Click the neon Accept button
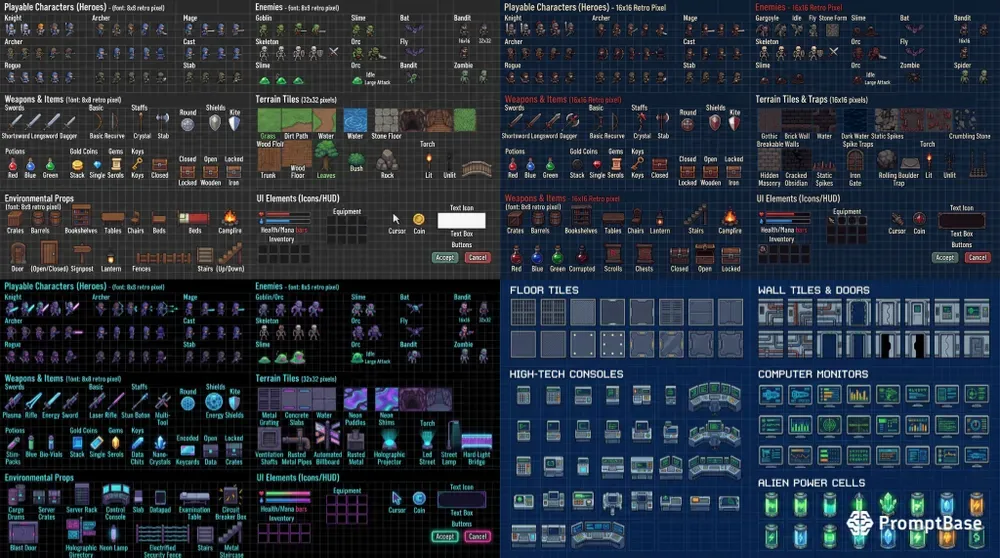1000x558 pixels. (x=445, y=536)
